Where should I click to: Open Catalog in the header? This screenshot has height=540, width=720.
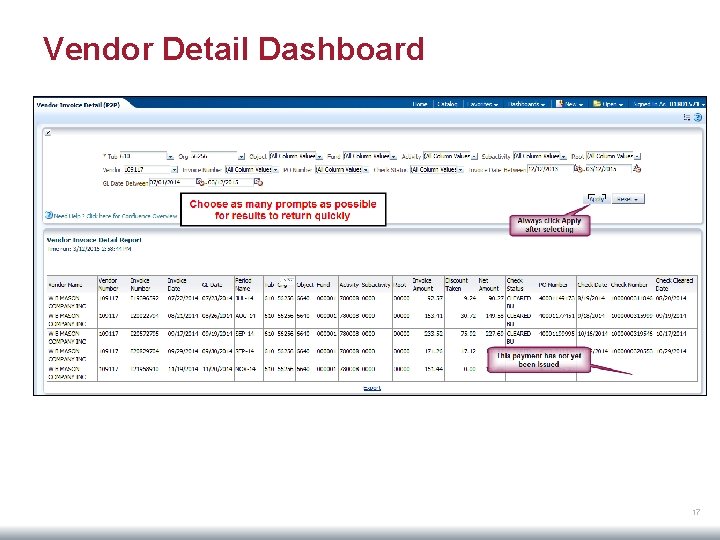tap(447, 104)
